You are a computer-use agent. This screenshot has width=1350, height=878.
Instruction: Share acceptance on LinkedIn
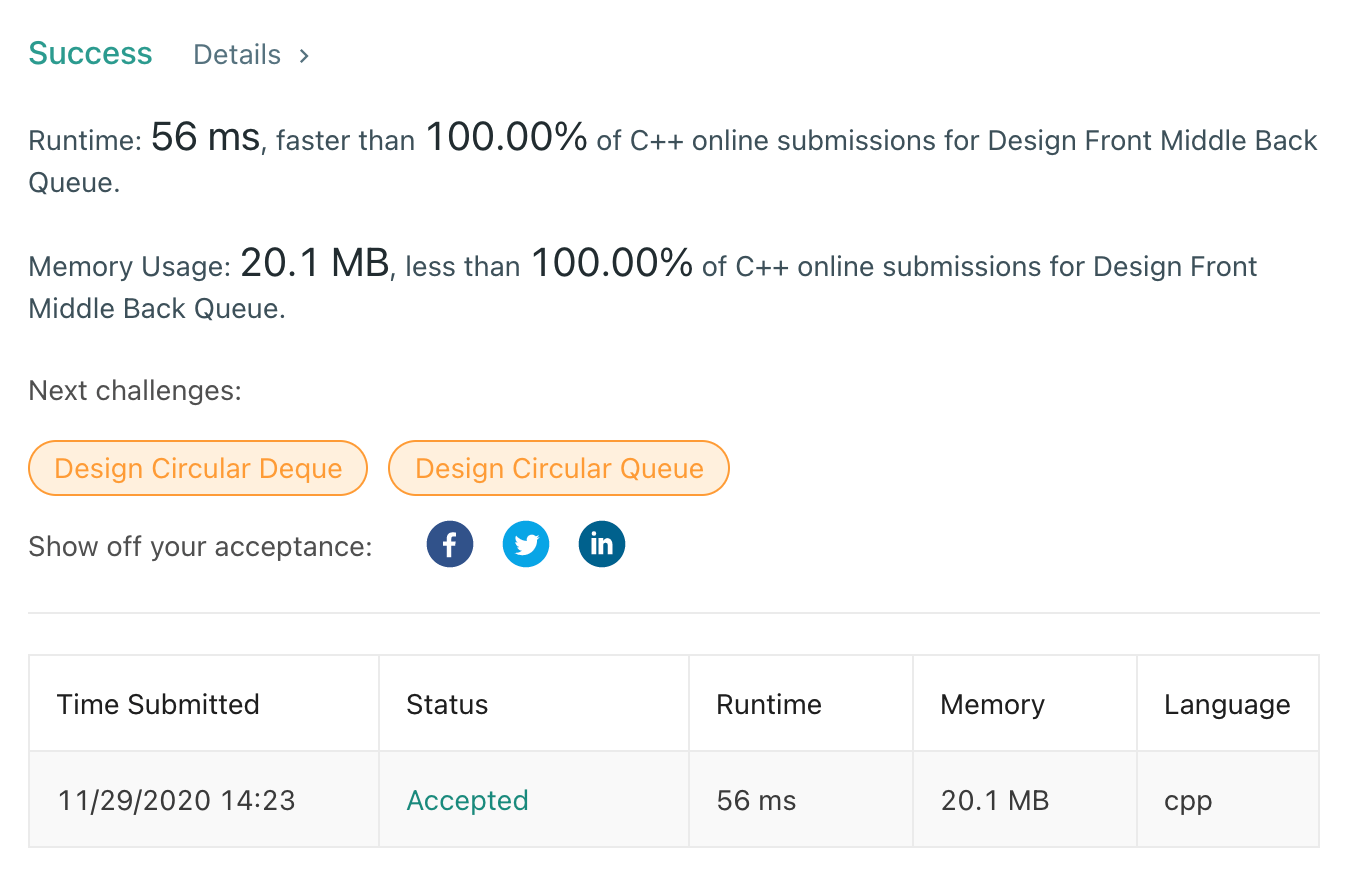pos(601,543)
